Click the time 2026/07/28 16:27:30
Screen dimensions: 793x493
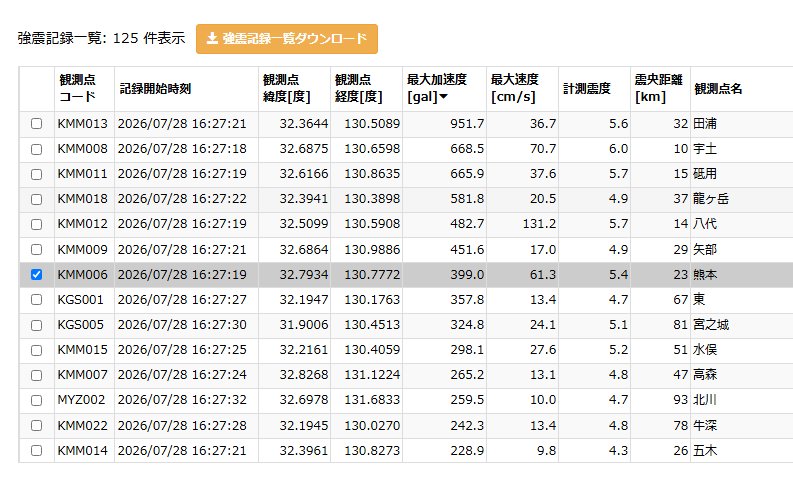click(182, 325)
